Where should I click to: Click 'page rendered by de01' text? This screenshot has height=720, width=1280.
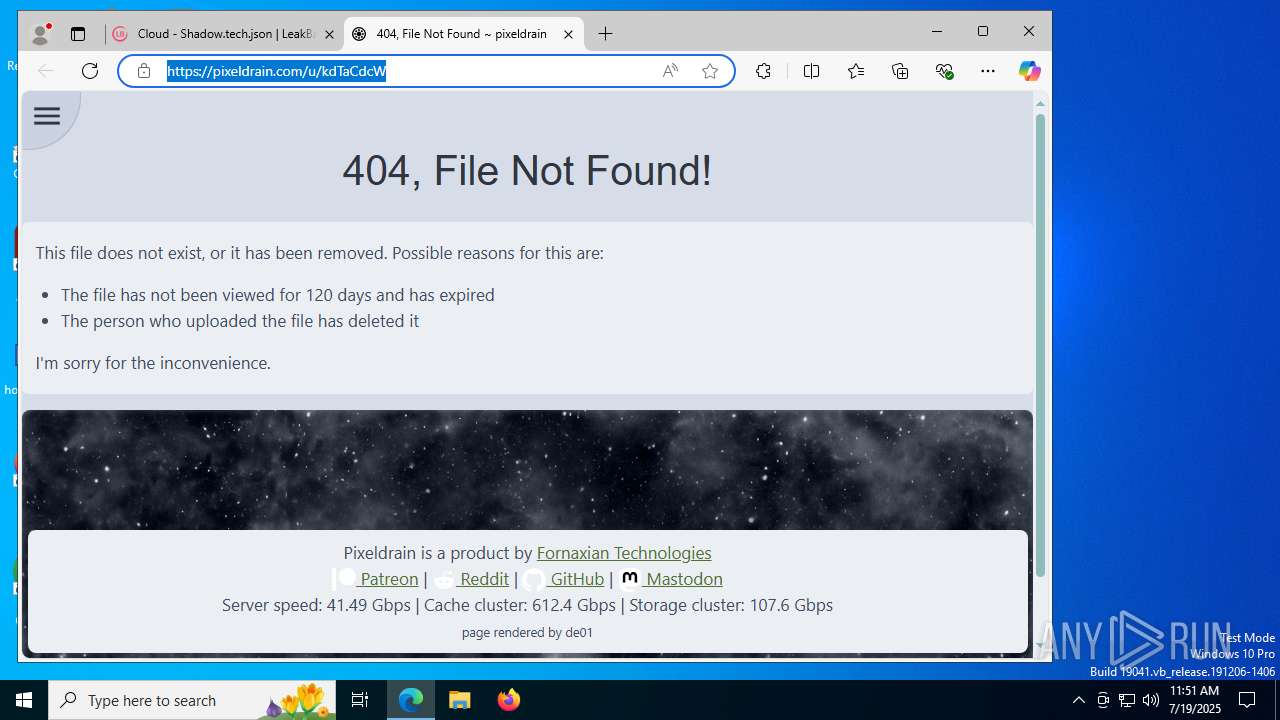point(527,632)
